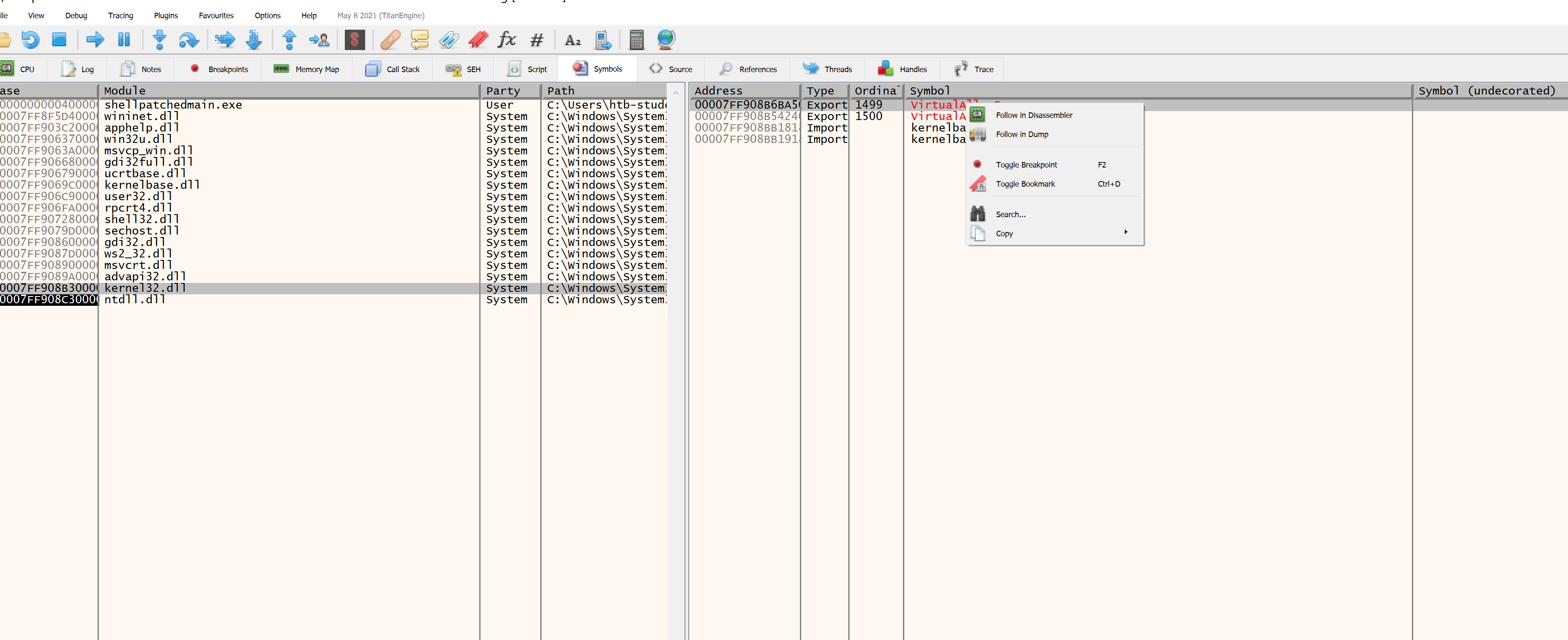Run the program with the arrow icon
The width and height of the screenshot is (1568, 640).
coord(95,39)
